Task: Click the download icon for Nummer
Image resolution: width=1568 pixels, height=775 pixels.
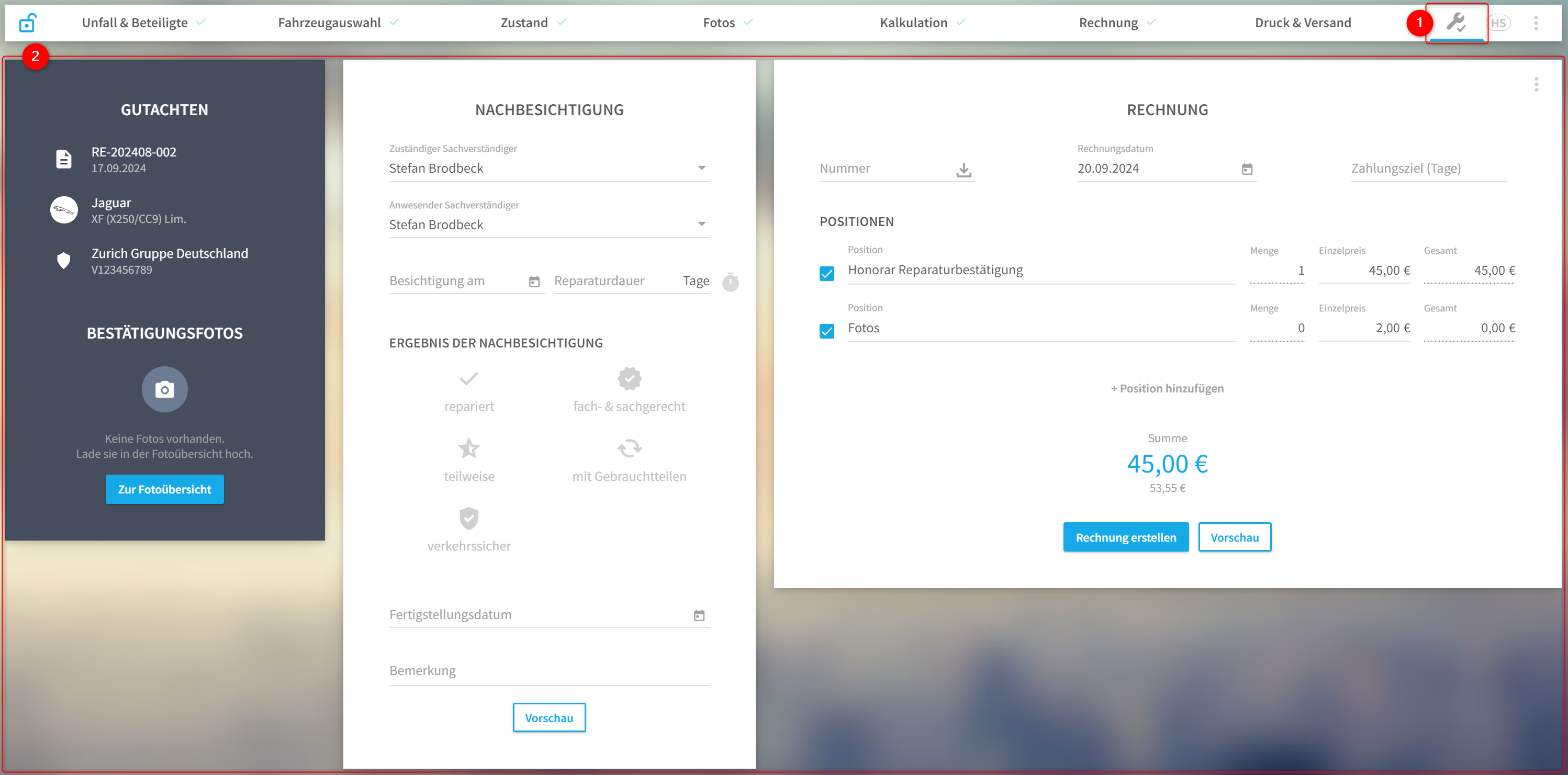Action: [963, 170]
